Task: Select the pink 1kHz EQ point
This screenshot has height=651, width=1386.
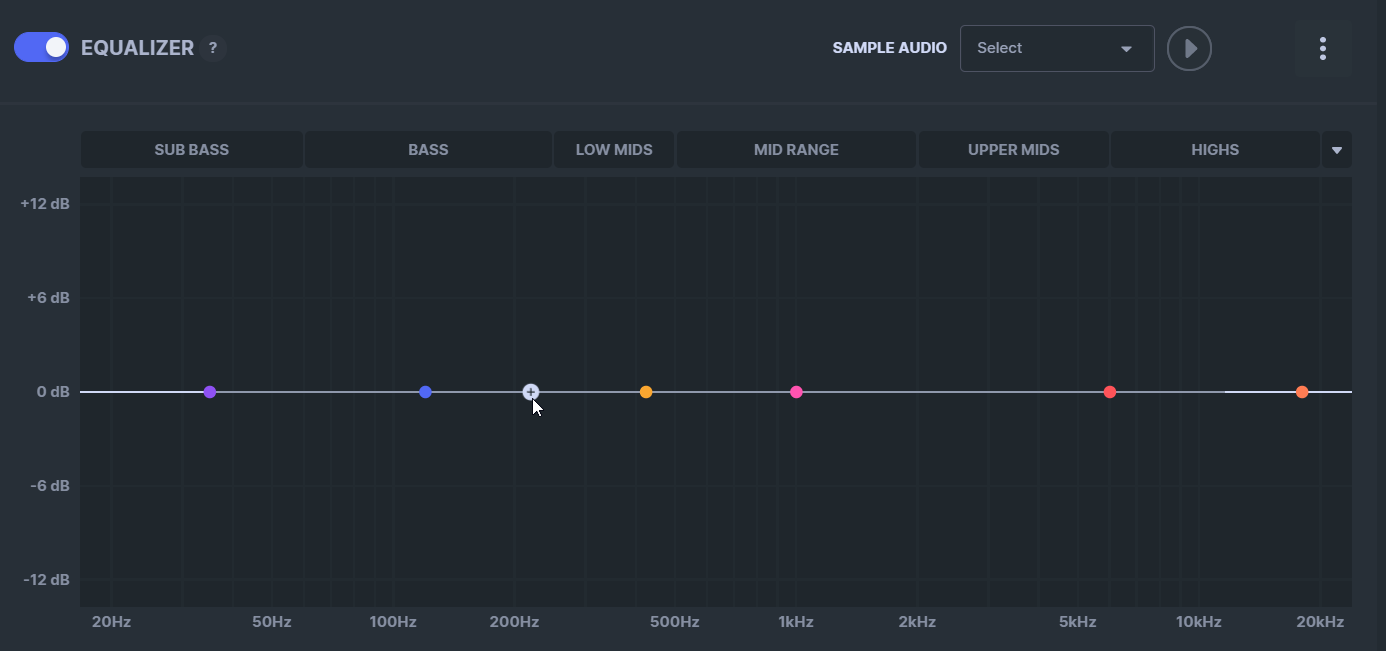Action: [x=796, y=392]
